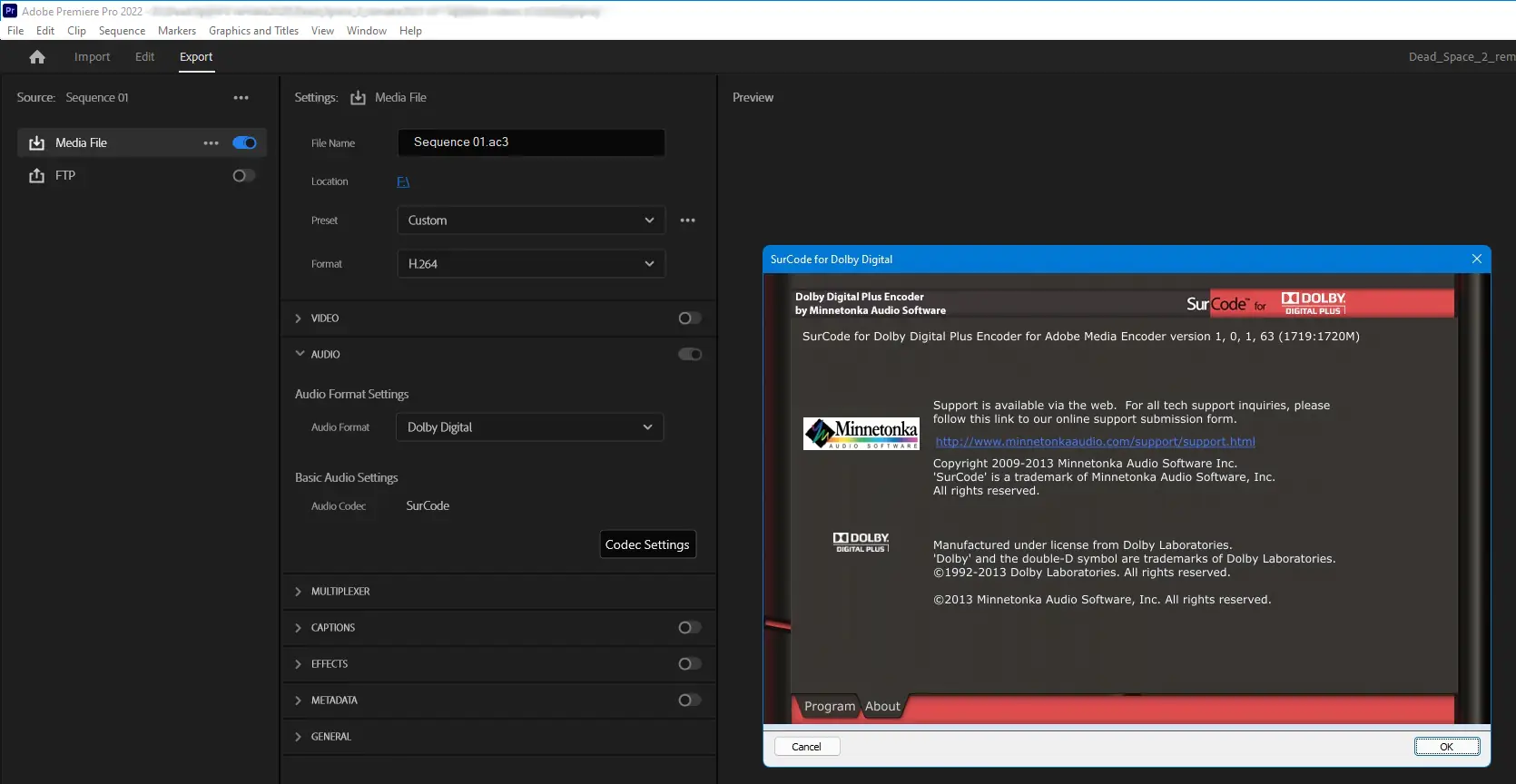Click OK in SurCode dialog
Image resolution: width=1516 pixels, height=784 pixels.
coord(1447,747)
